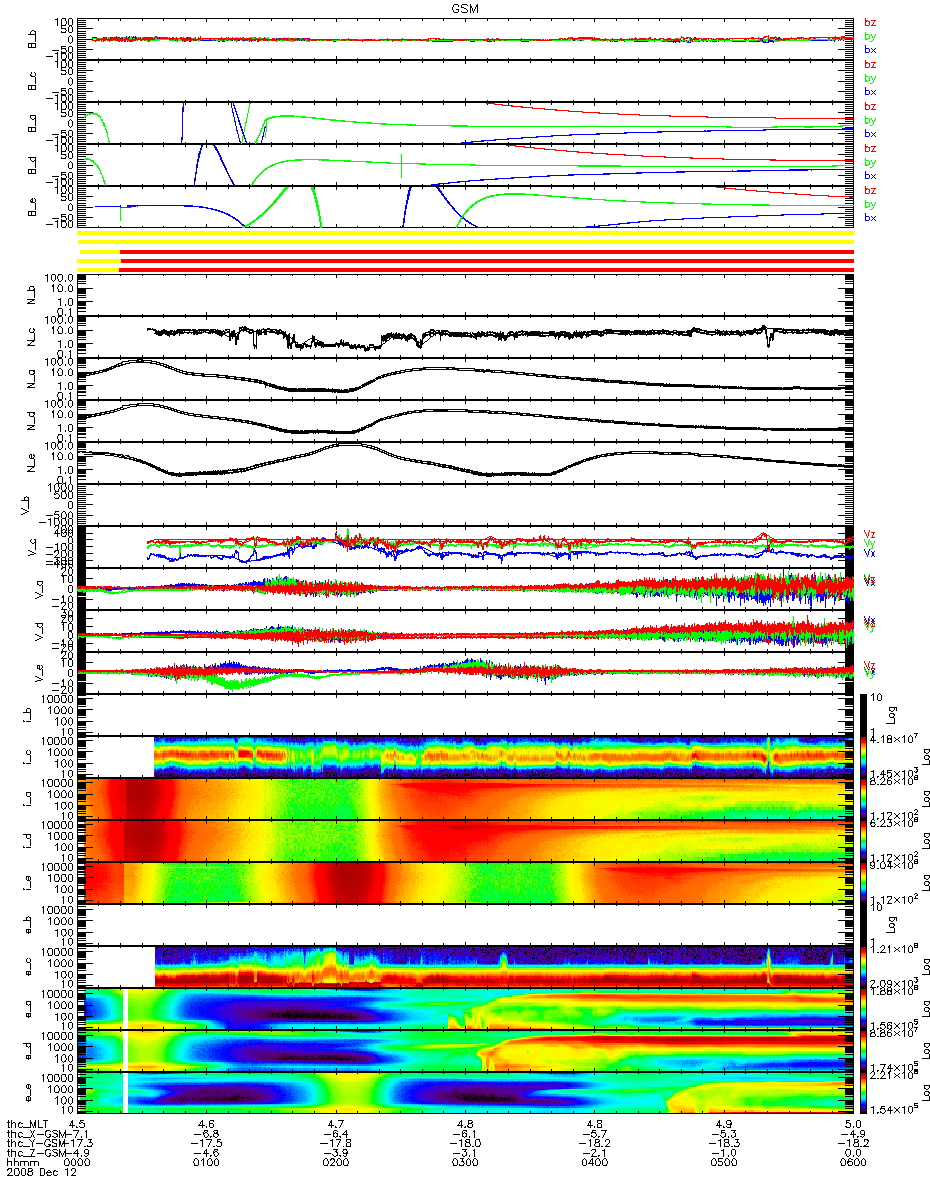Click the 4.7 value in the MLT row
Viewport: 930px width, 1200px height.
click(x=336, y=1124)
